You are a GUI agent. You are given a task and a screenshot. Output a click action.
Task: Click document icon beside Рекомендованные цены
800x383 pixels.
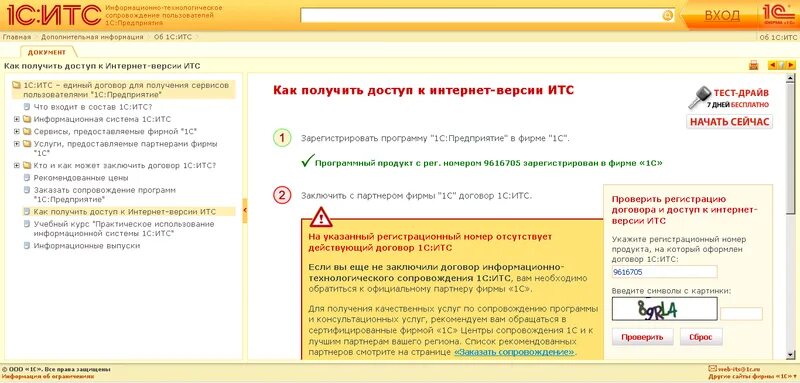click(27, 178)
